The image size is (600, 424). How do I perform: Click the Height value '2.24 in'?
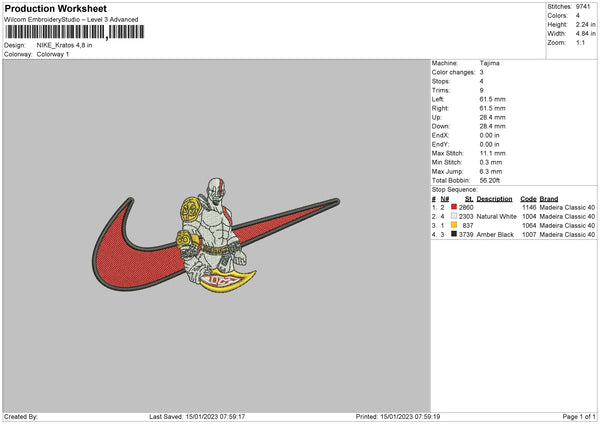point(585,24)
